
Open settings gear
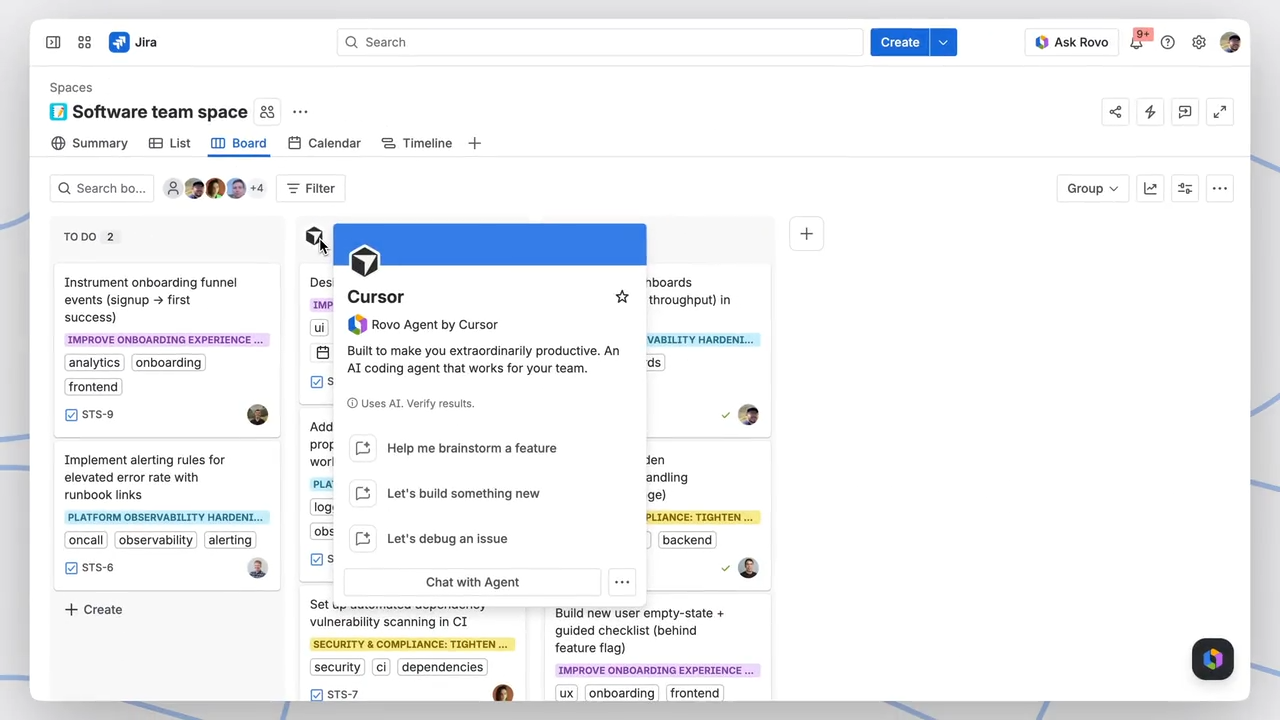1199,42
